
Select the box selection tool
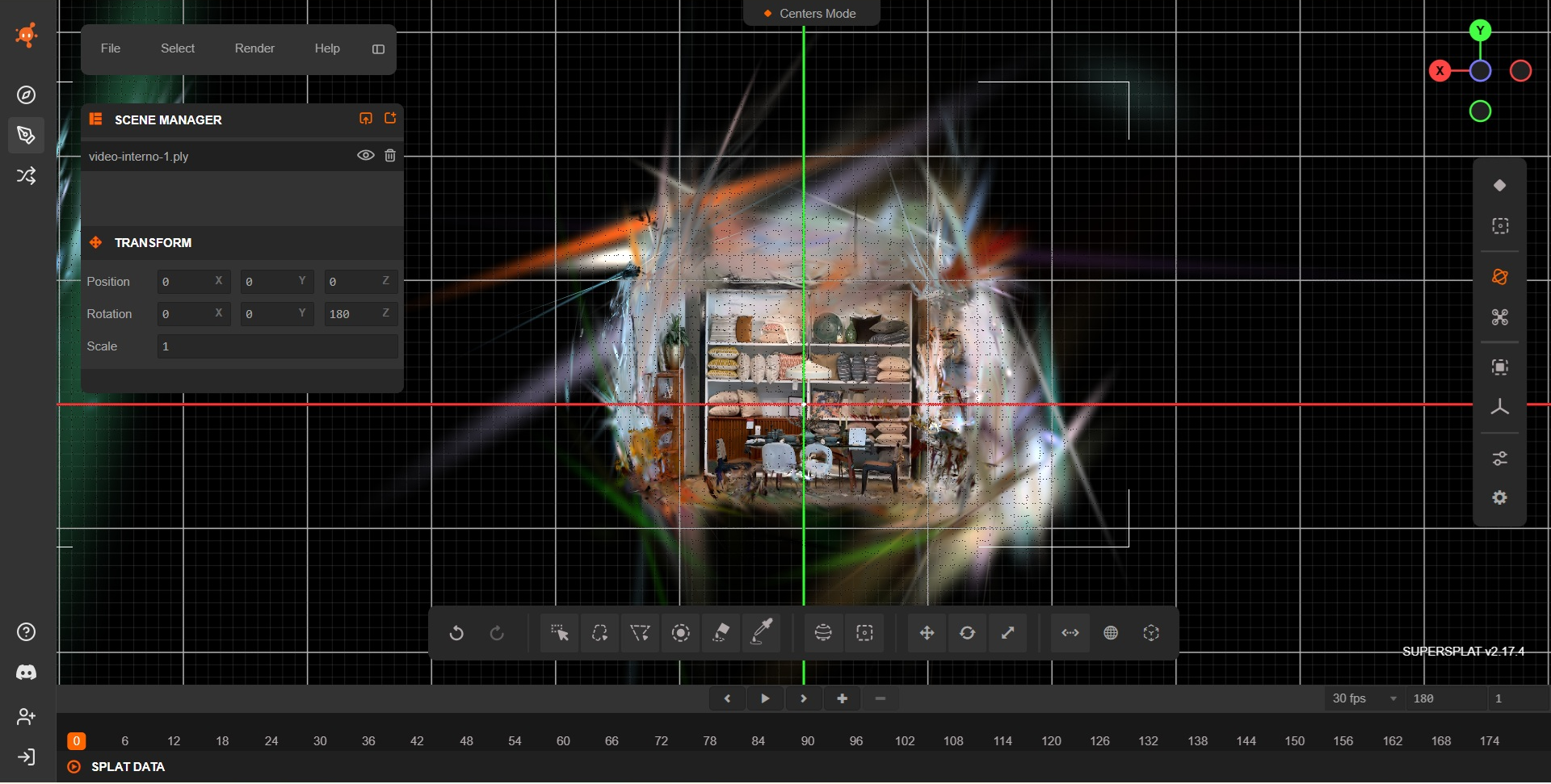click(864, 634)
